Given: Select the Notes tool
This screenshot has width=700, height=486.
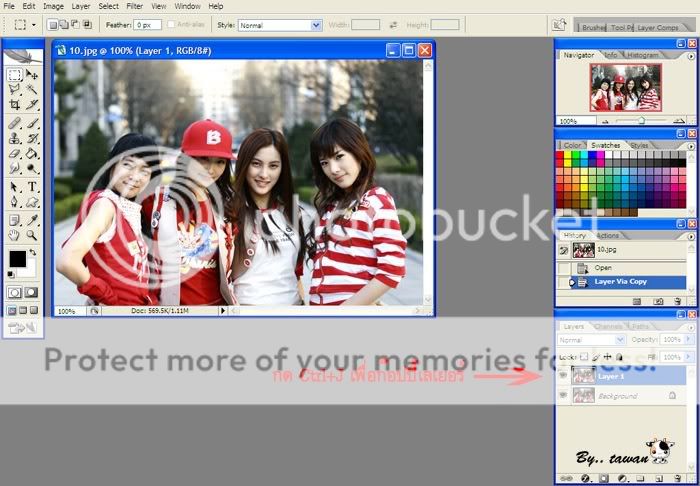Looking at the screenshot, I should [x=15, y=220].
